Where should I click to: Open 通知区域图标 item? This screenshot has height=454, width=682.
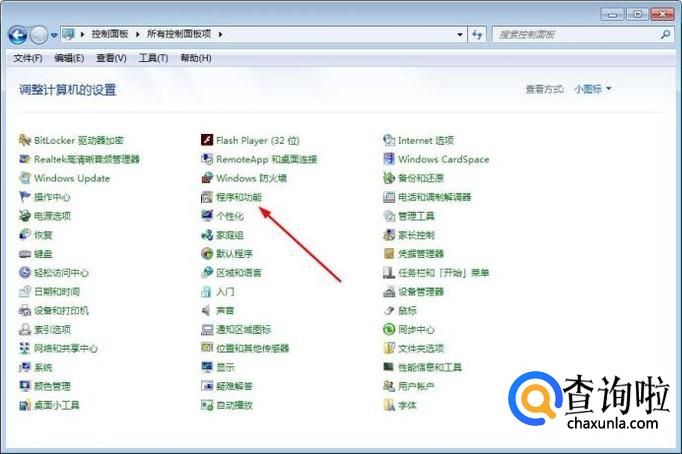coord(236,330)
